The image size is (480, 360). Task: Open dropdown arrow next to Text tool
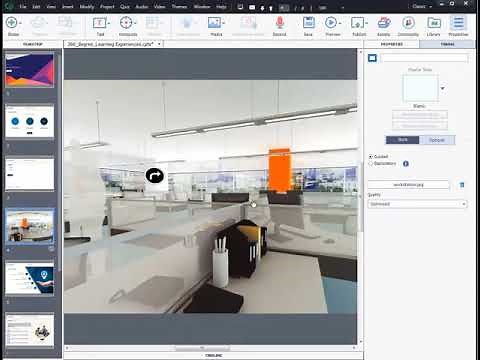coord(109,23)
